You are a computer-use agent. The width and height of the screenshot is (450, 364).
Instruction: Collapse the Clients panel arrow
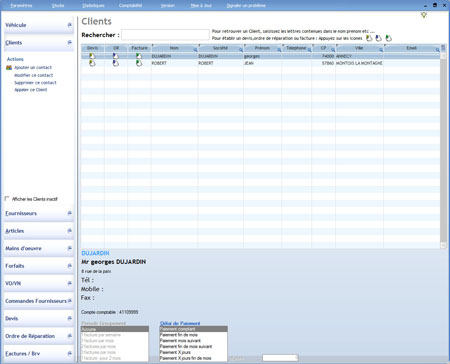click(x=69, y=43)
